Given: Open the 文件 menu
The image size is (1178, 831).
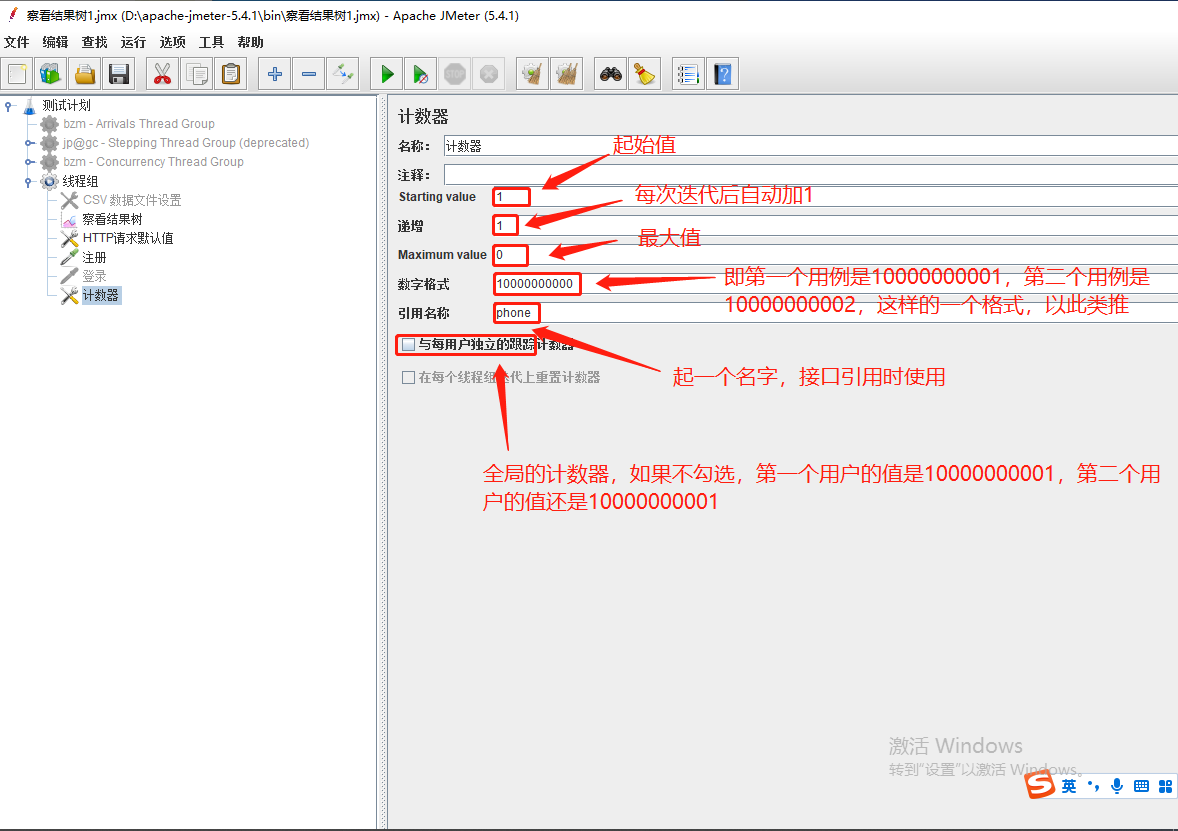Looking at the screenshot, I should [17, 42].
